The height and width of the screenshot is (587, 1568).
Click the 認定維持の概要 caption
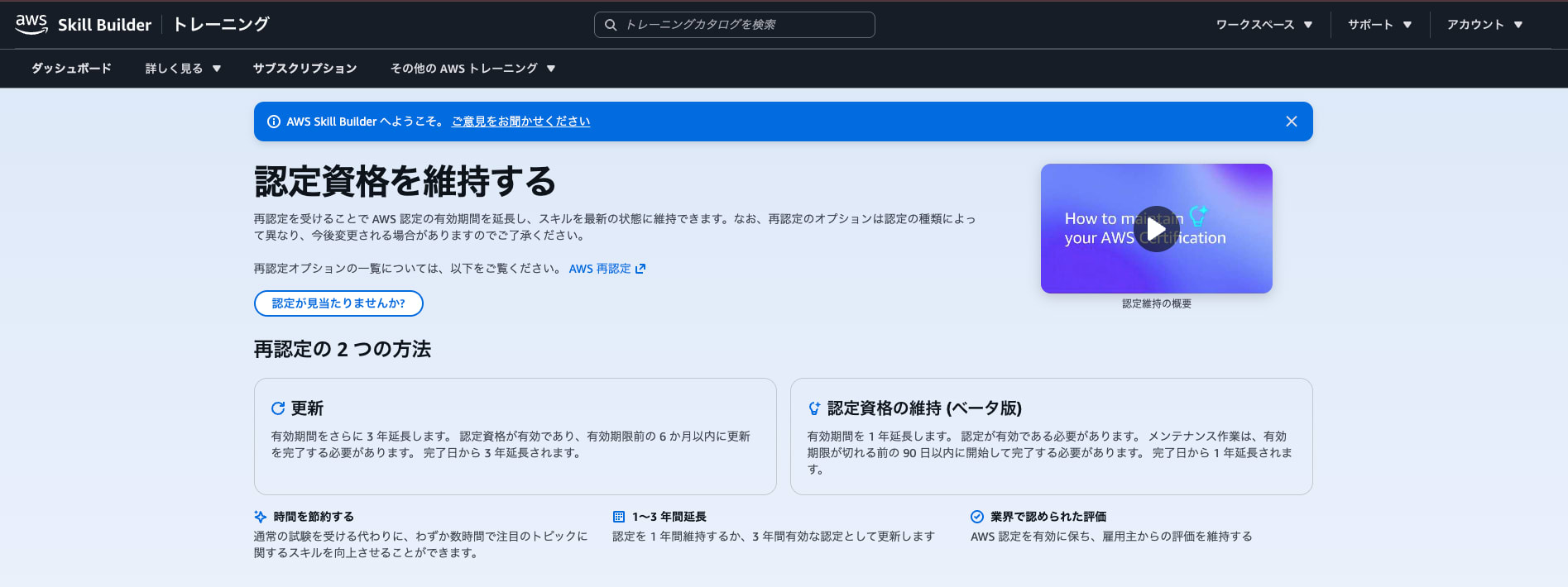(1157, 303)
